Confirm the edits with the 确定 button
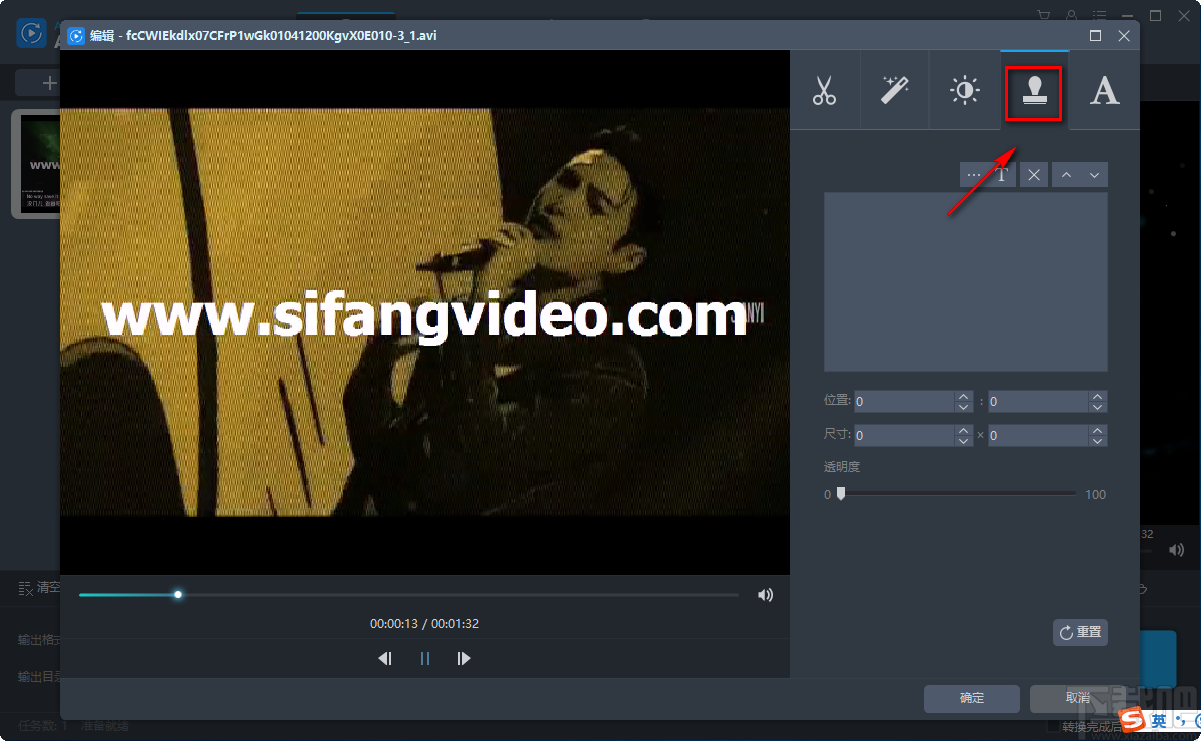1201x741 pixels. (971, 698)
